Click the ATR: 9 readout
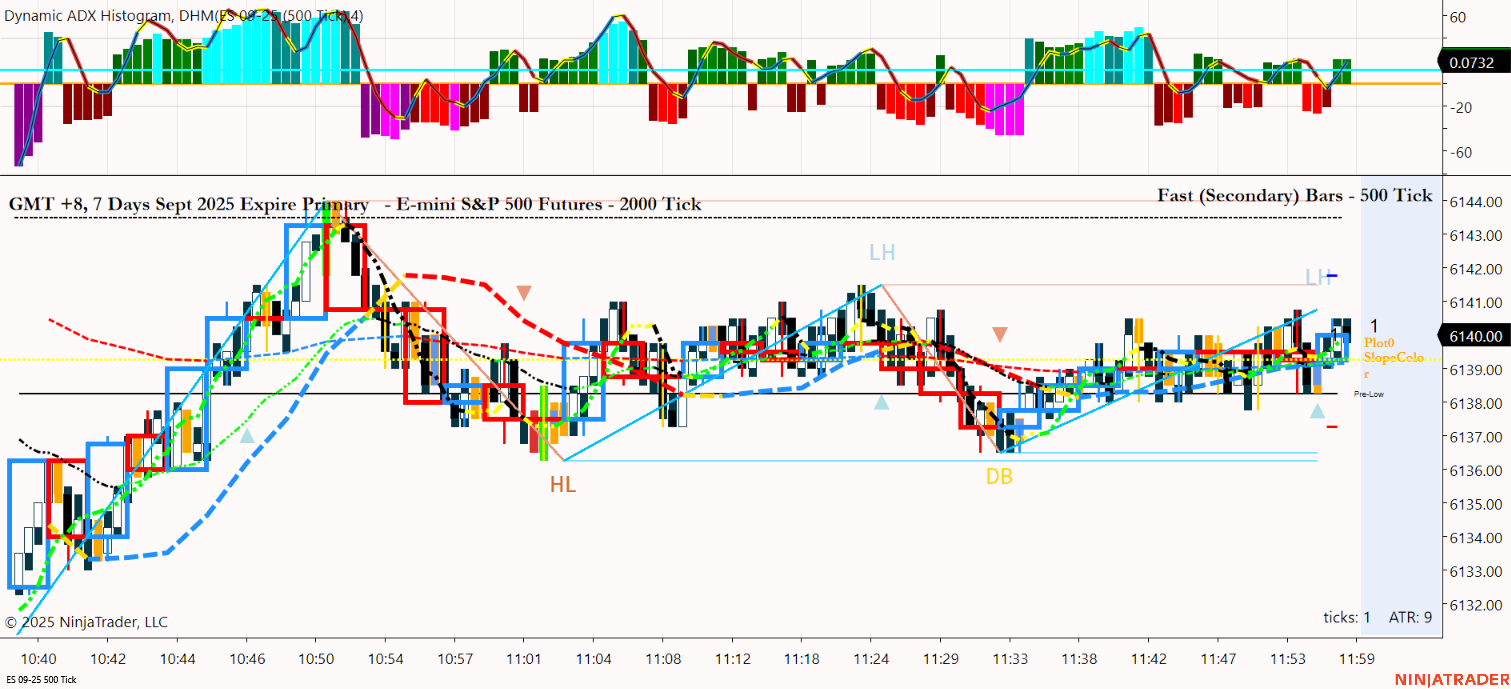Screen dimensions: 1511x689 [1410, 617]
